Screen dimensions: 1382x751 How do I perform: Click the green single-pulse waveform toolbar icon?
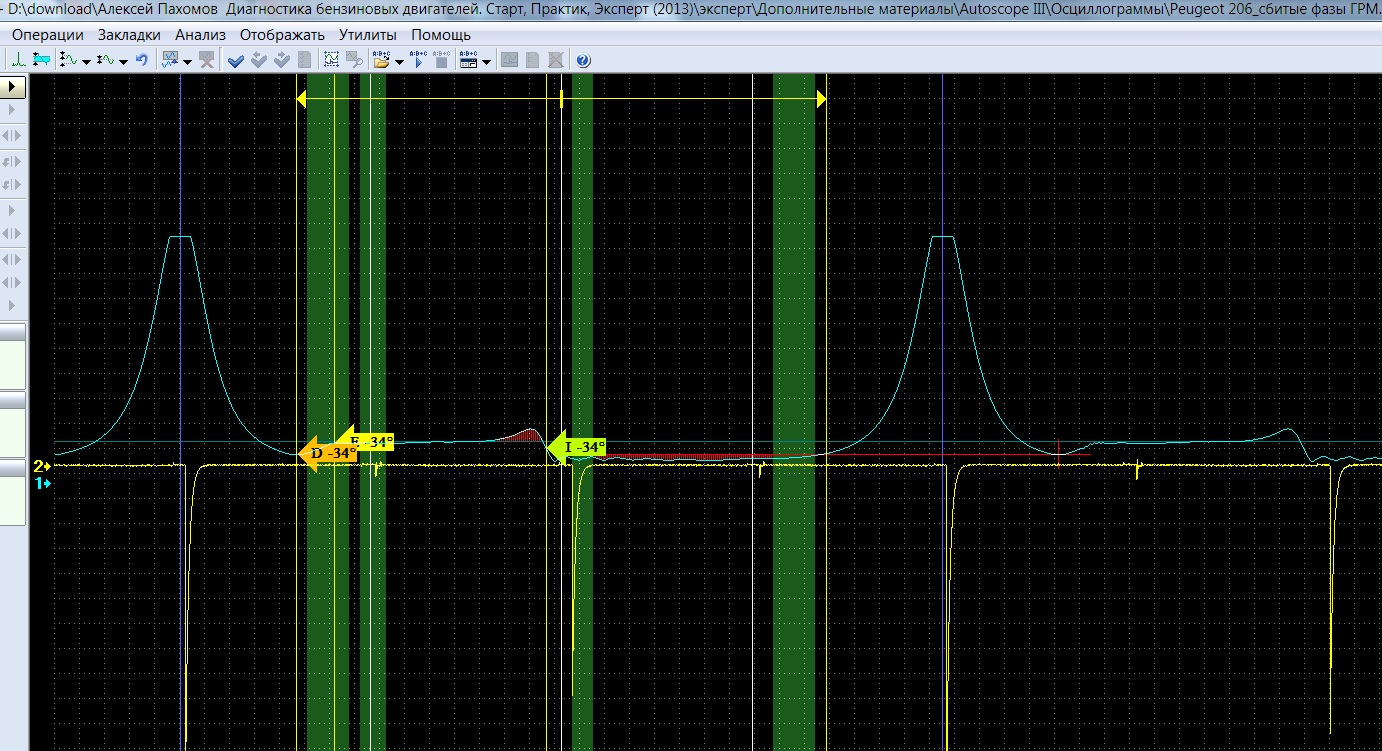(19, 60)
